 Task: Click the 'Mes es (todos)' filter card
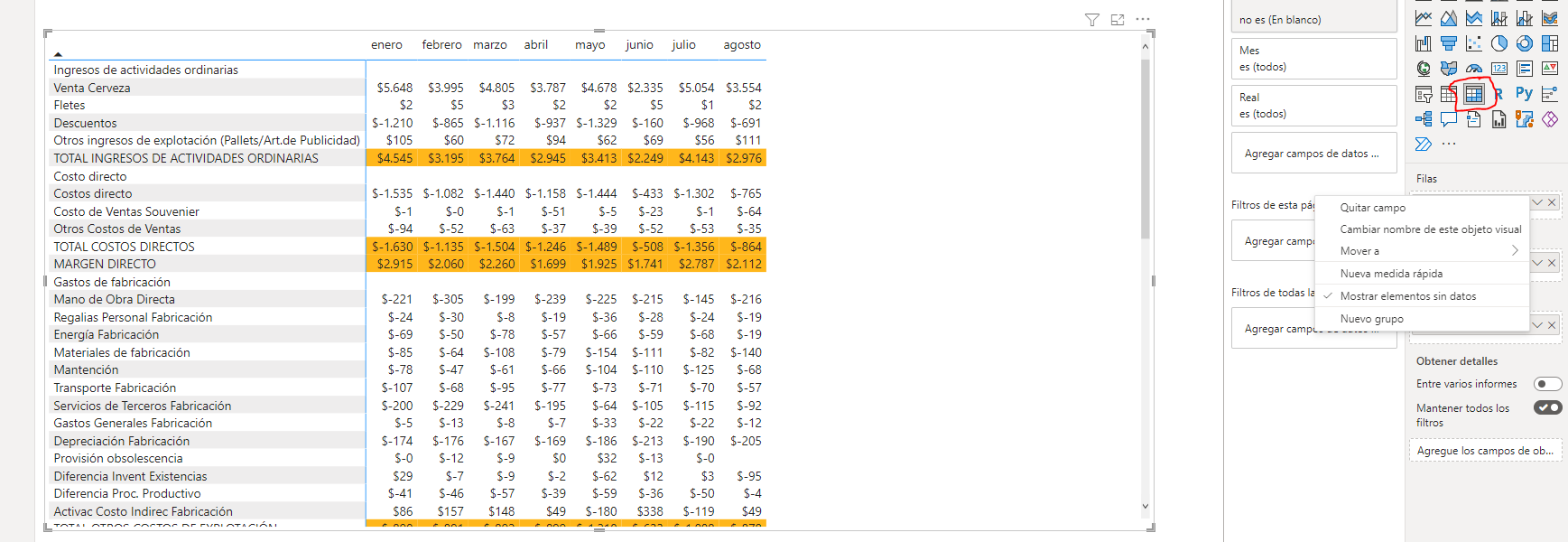tap(1313, 59)
